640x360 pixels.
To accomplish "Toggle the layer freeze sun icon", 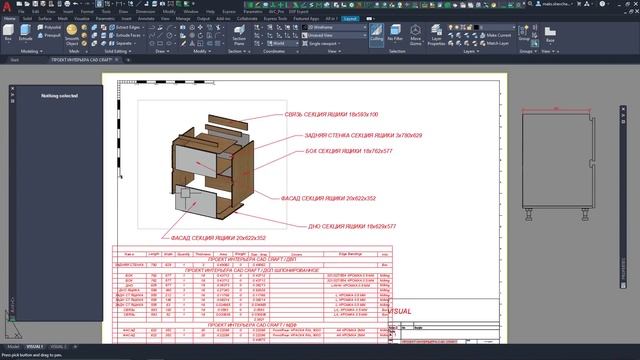I will [457, 27].
